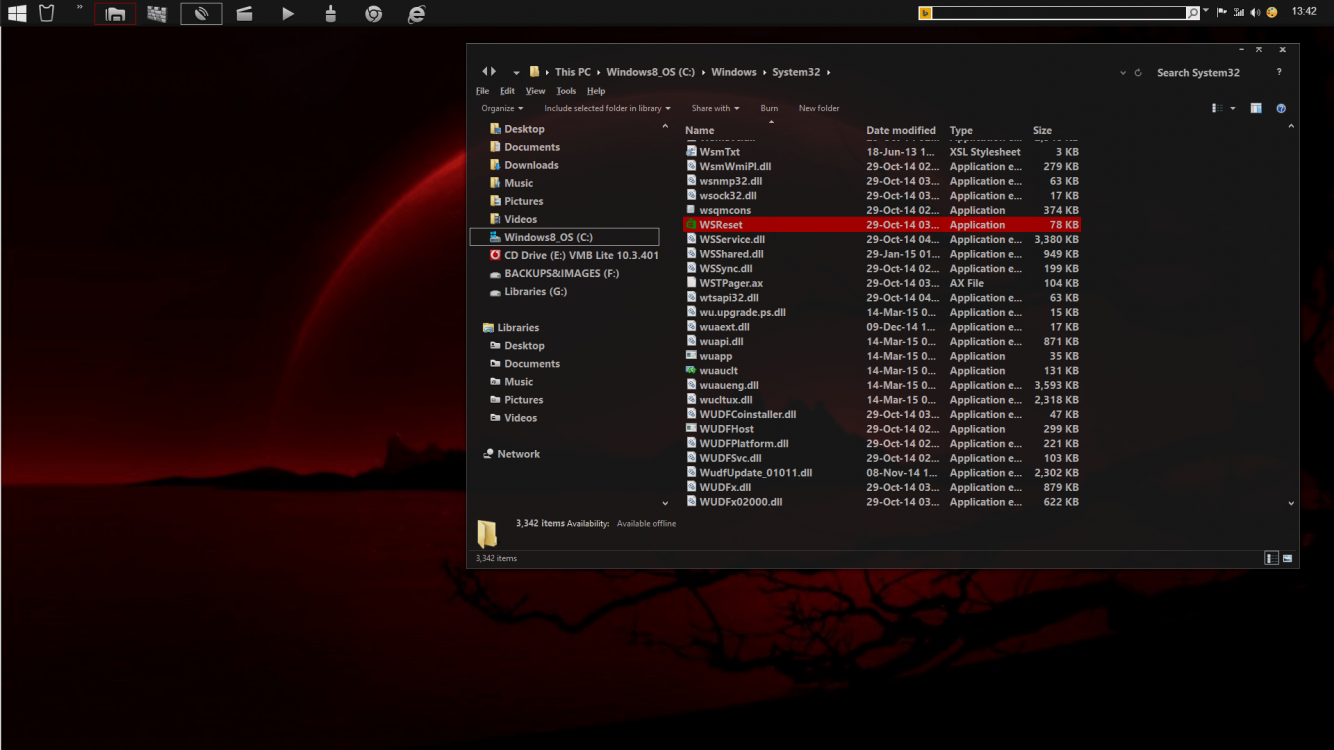1334x750 pixels.
Task: Select the WSReset application icon
Action: tap(691, 225)
